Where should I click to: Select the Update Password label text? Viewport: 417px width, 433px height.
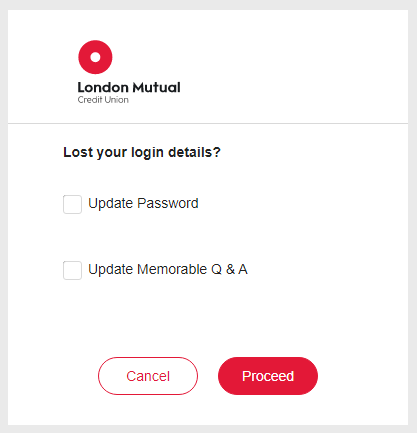tap(143, 203)
